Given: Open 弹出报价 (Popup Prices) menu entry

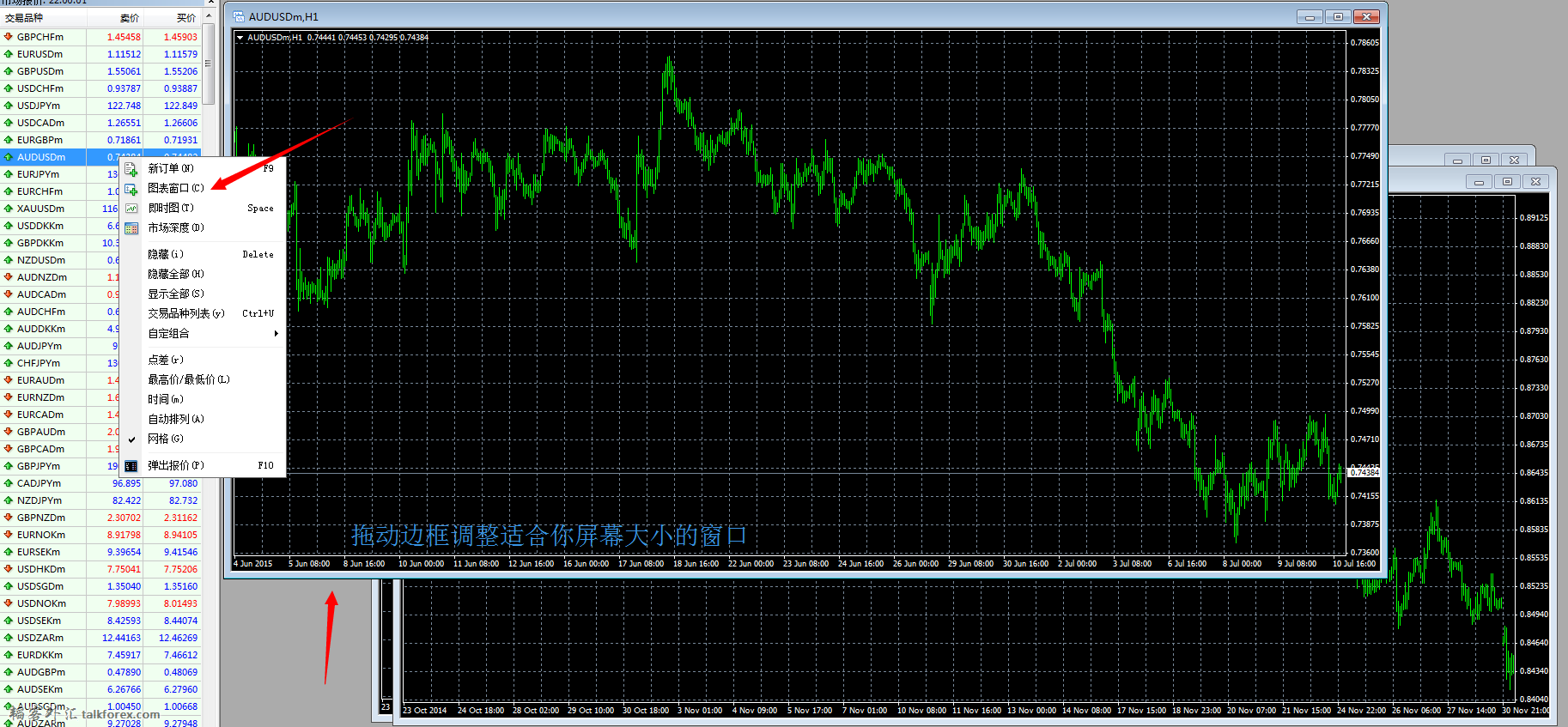Looking at the screenshot, I should coord(203,465).
